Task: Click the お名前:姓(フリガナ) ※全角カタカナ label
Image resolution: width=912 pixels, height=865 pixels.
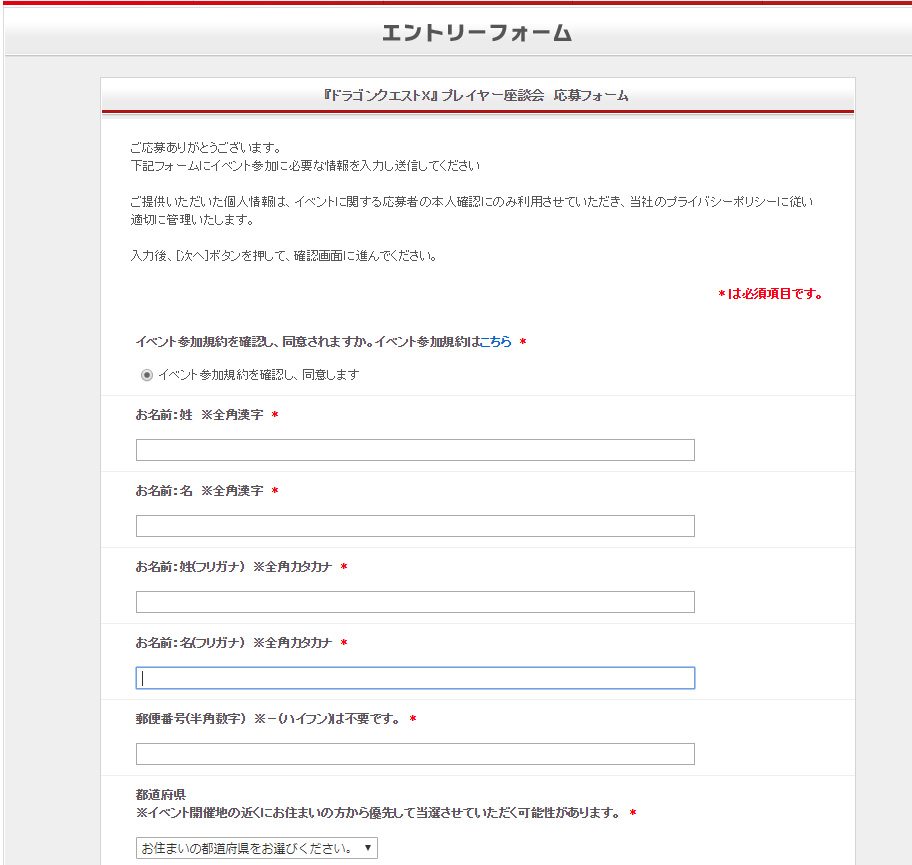Action: [x=234, y=567]
